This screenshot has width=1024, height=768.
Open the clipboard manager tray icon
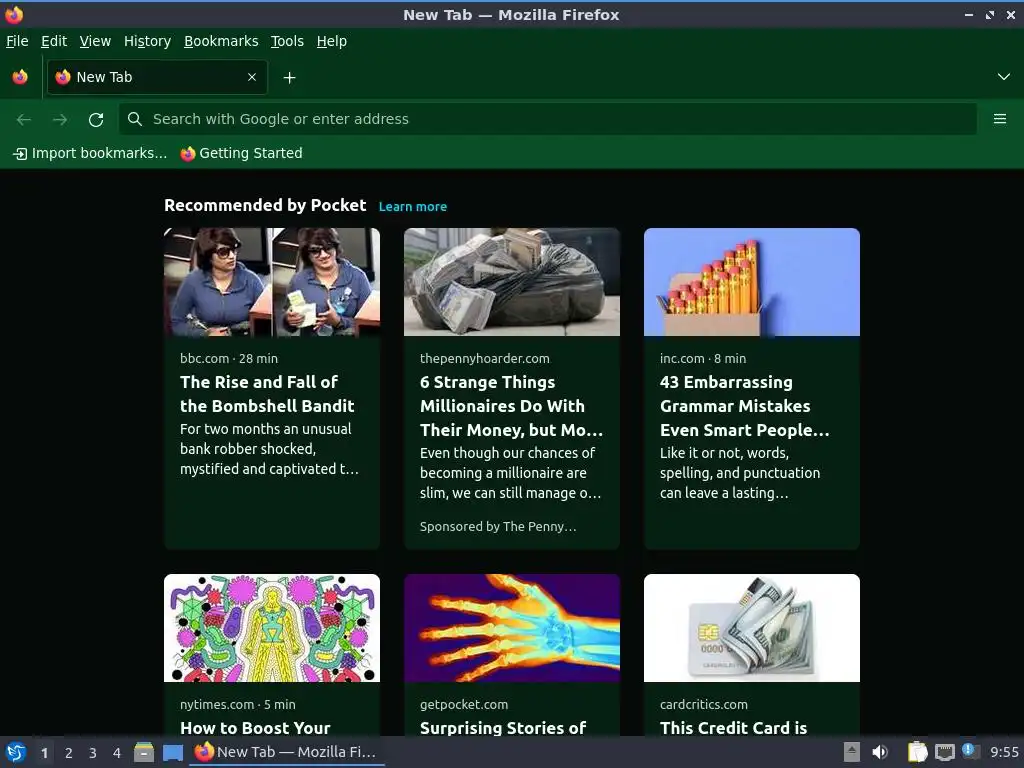click(918, 752)
